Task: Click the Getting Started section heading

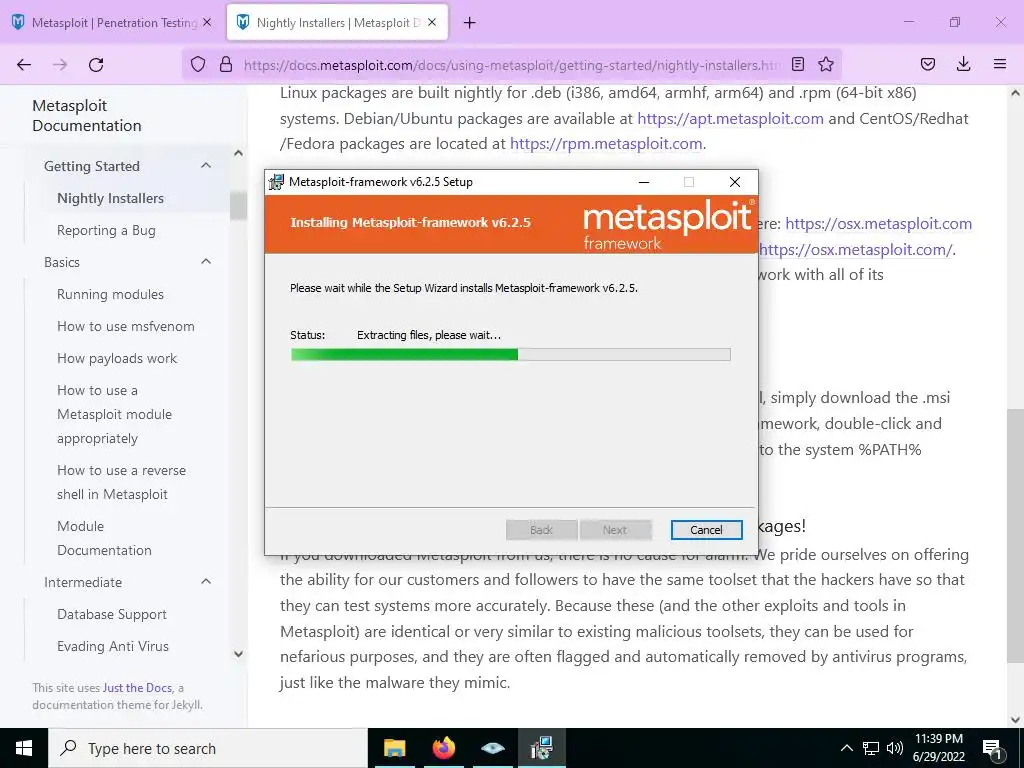Action: [x=91, y=166]
